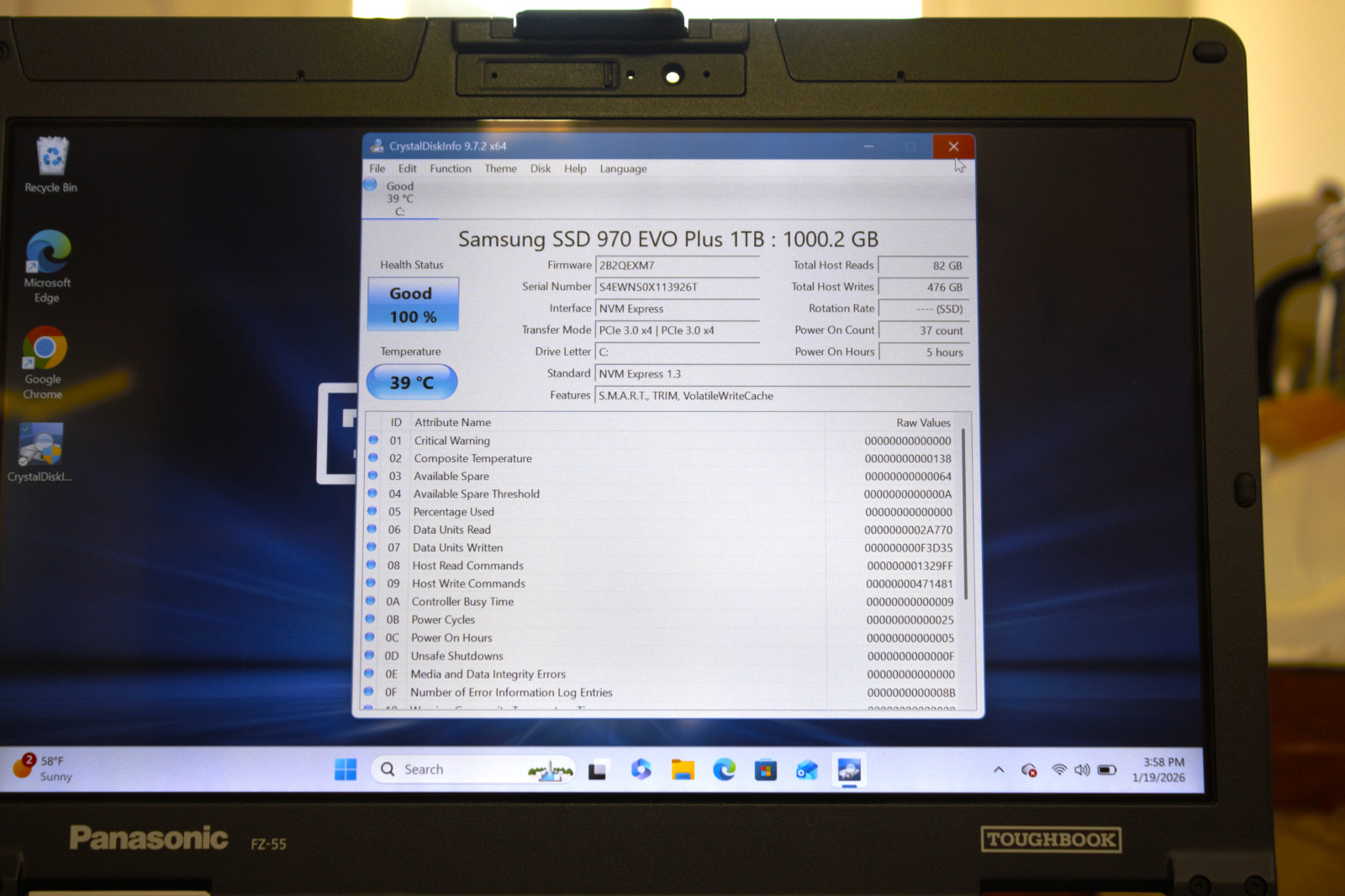Select the Media and Data Integrity Errors row

pos(662,673)
